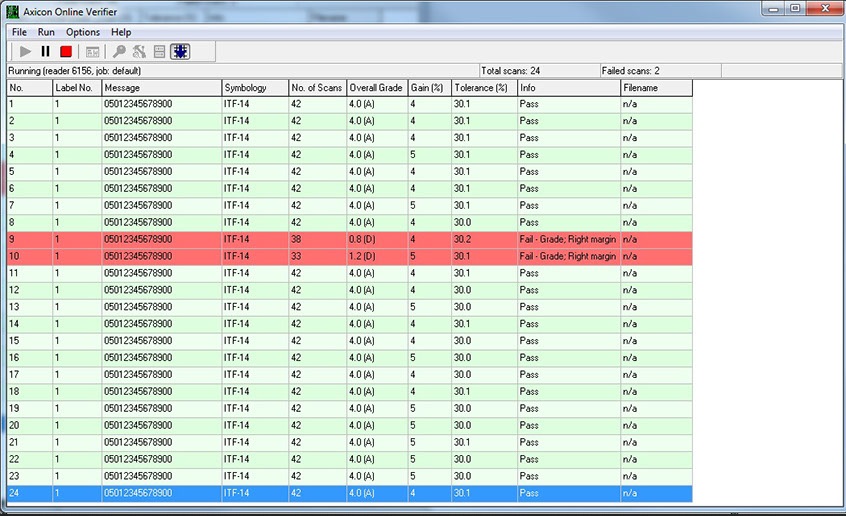Select row number 1 in the No. column
846x516 pixels.
[x=30, y=104]
